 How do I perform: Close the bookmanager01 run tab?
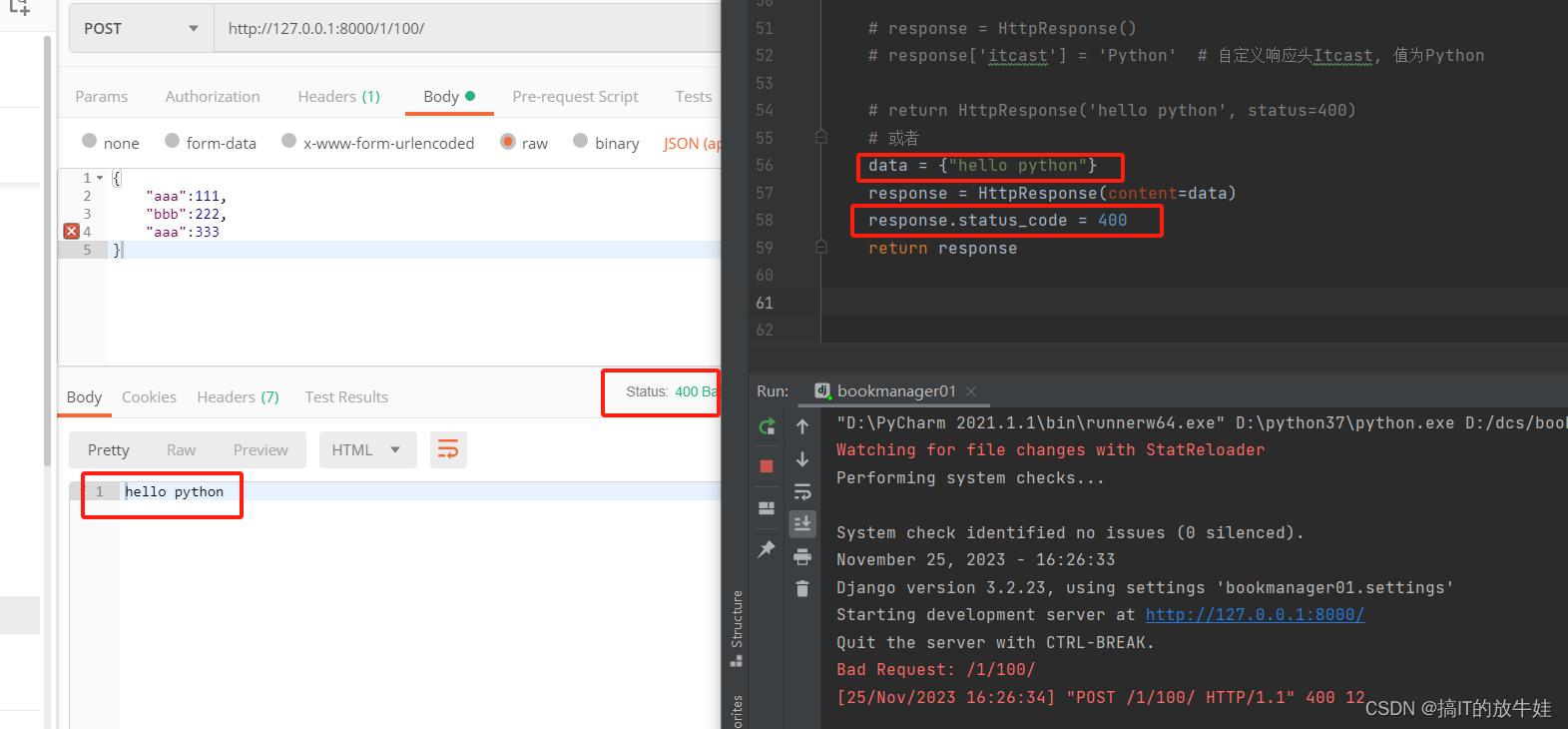pyautogui.click(x=971, y=391)
